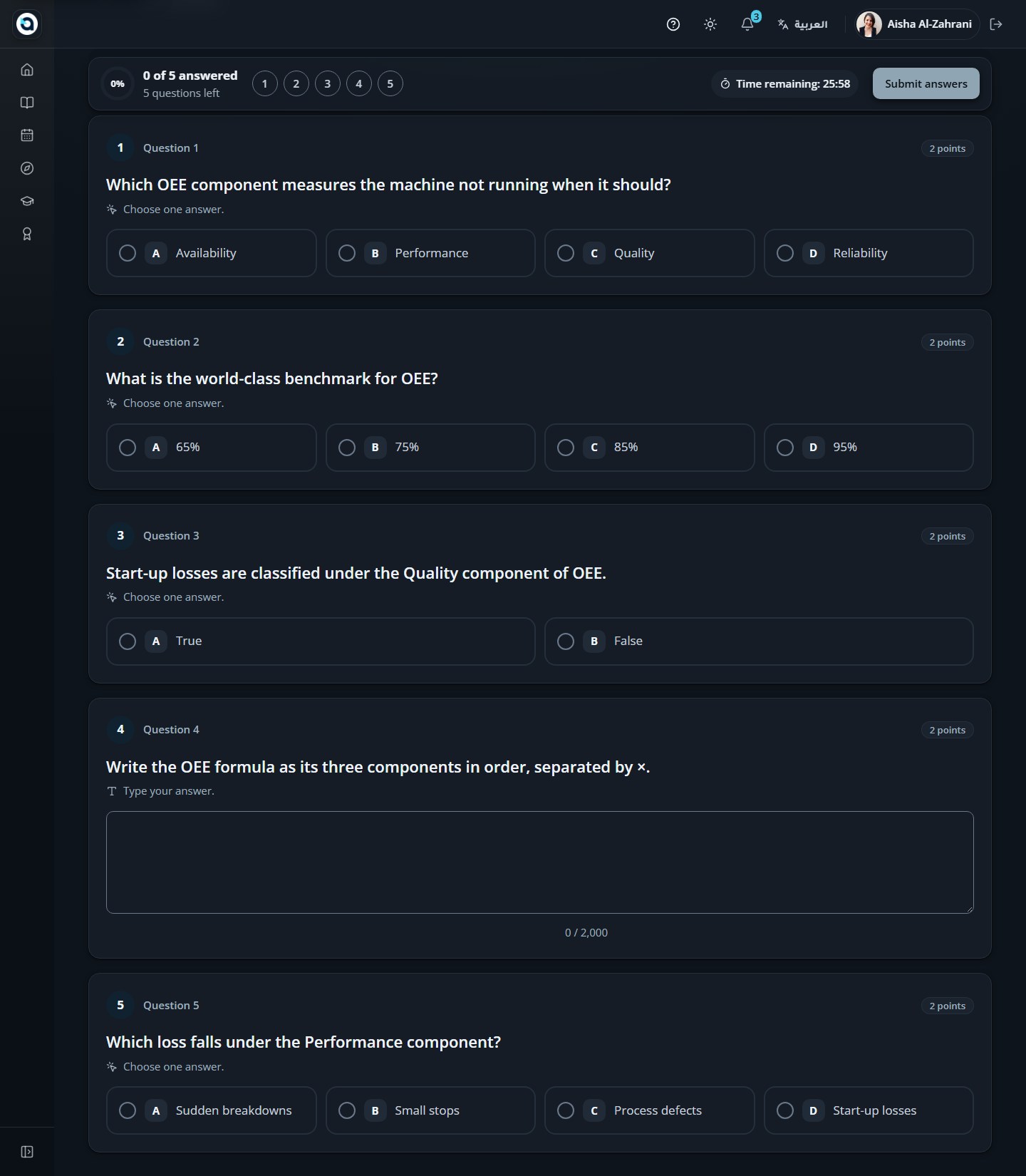Click the log out icon
Viewport: 1026px width, 1176px height.
tap(996, 24)
